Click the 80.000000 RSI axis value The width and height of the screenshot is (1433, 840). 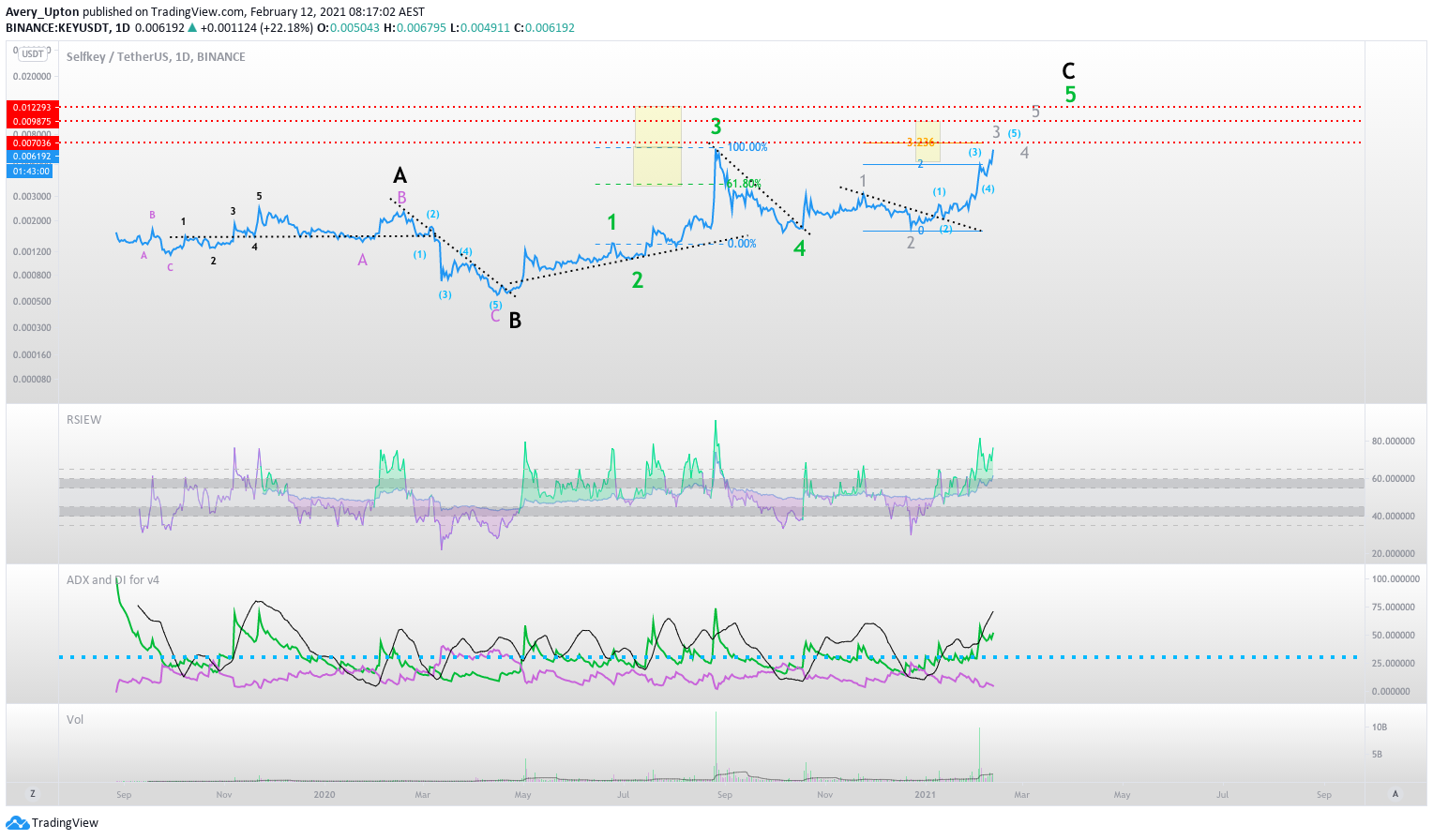[1393, 442]
